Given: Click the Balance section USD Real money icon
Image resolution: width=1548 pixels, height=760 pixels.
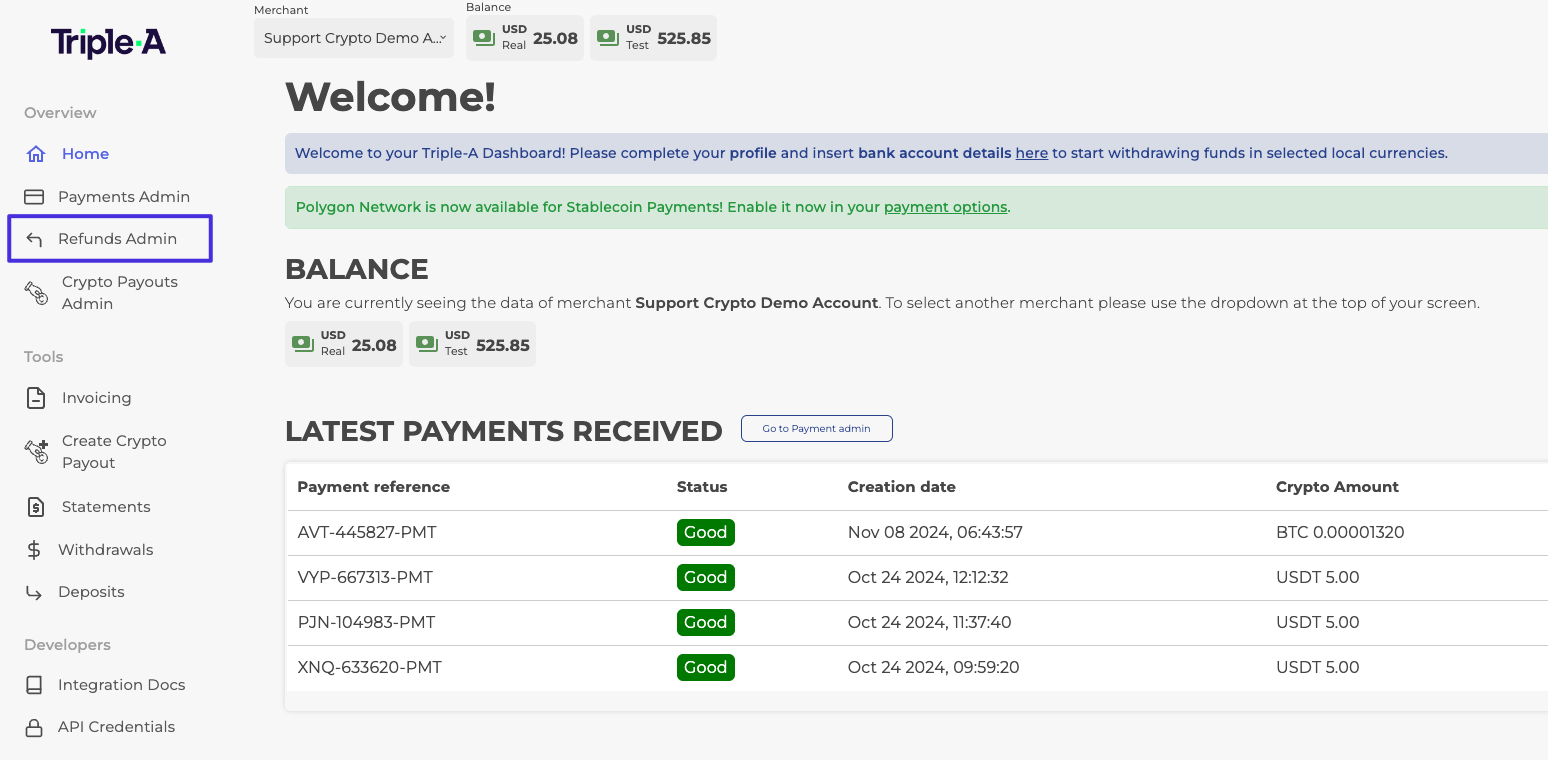Looking at the screenshot, I should pyautogui.click(x=303, y=344).
